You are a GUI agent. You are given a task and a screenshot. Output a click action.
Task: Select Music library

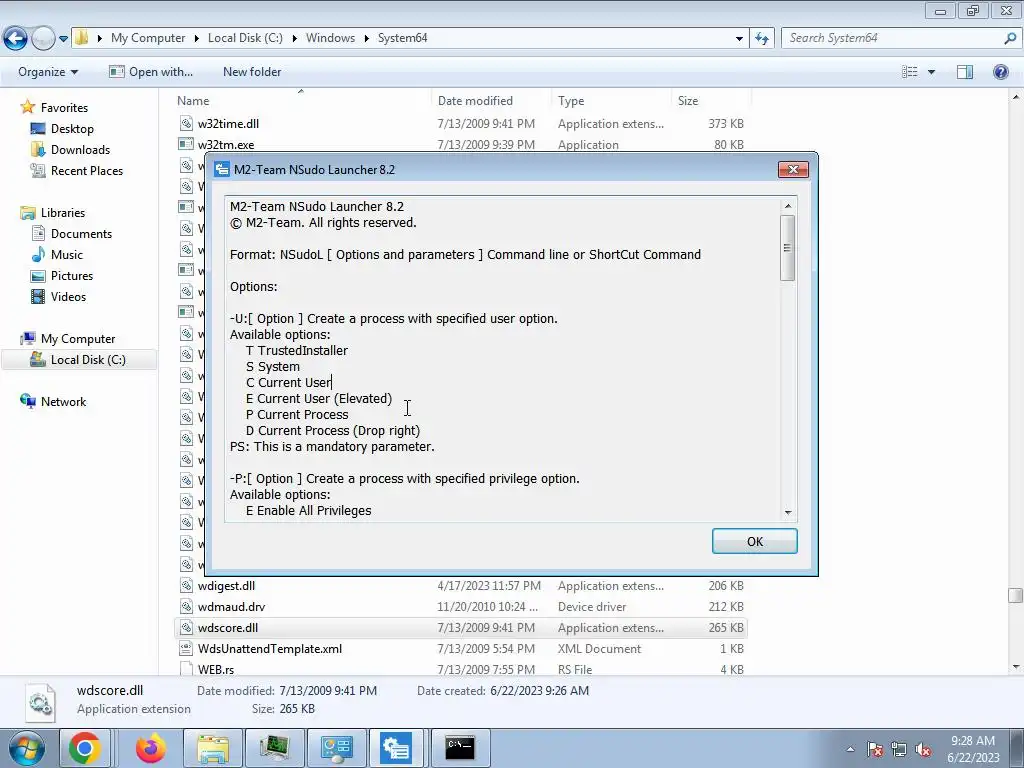point(67,255)
